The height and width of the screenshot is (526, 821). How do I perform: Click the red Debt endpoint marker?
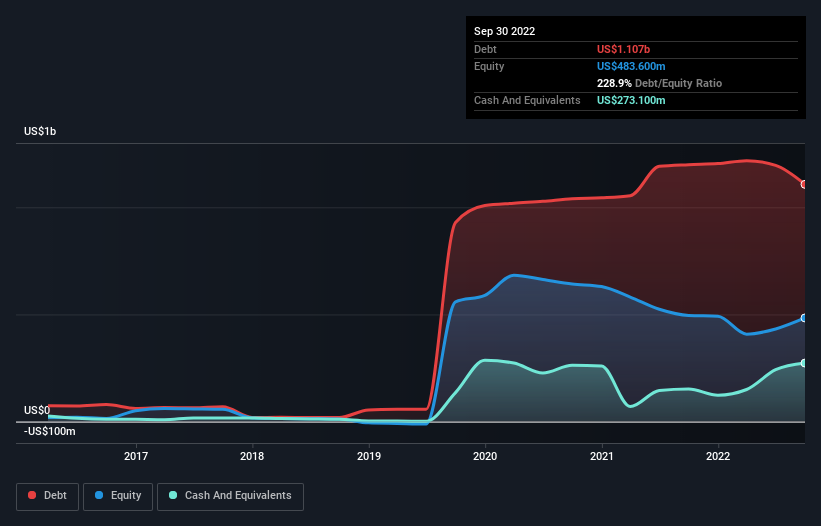click(x=804, y=184)
